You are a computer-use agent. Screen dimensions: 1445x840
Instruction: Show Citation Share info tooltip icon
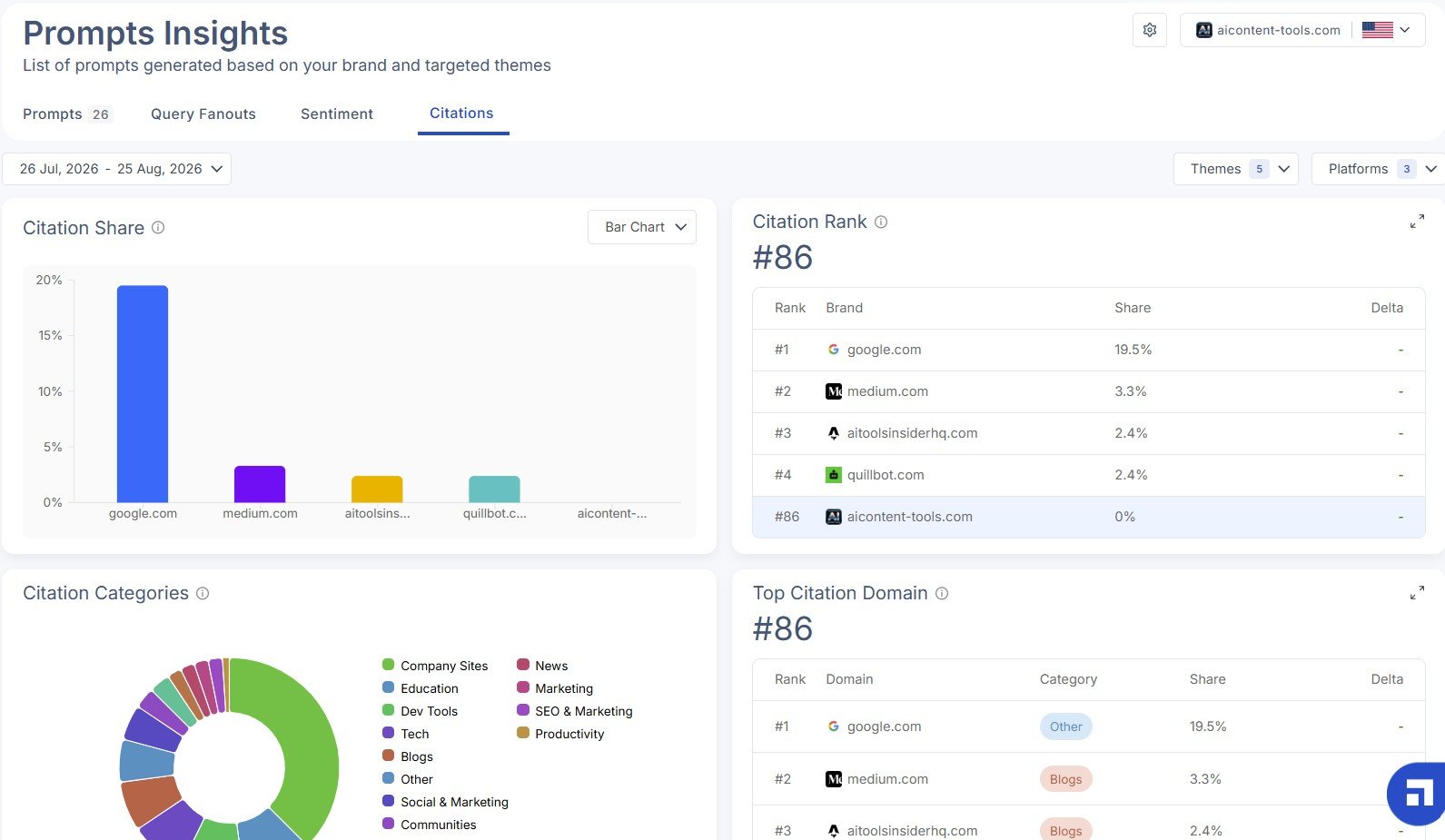[x=158, y=228]
